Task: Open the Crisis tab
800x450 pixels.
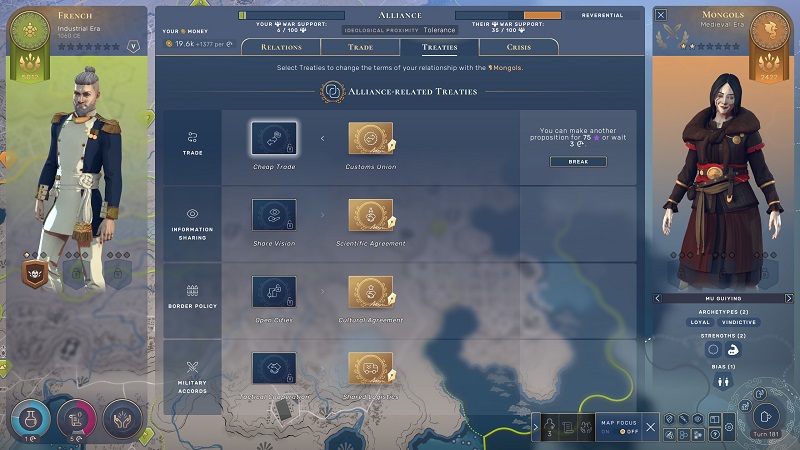Action: click(519, 47)
